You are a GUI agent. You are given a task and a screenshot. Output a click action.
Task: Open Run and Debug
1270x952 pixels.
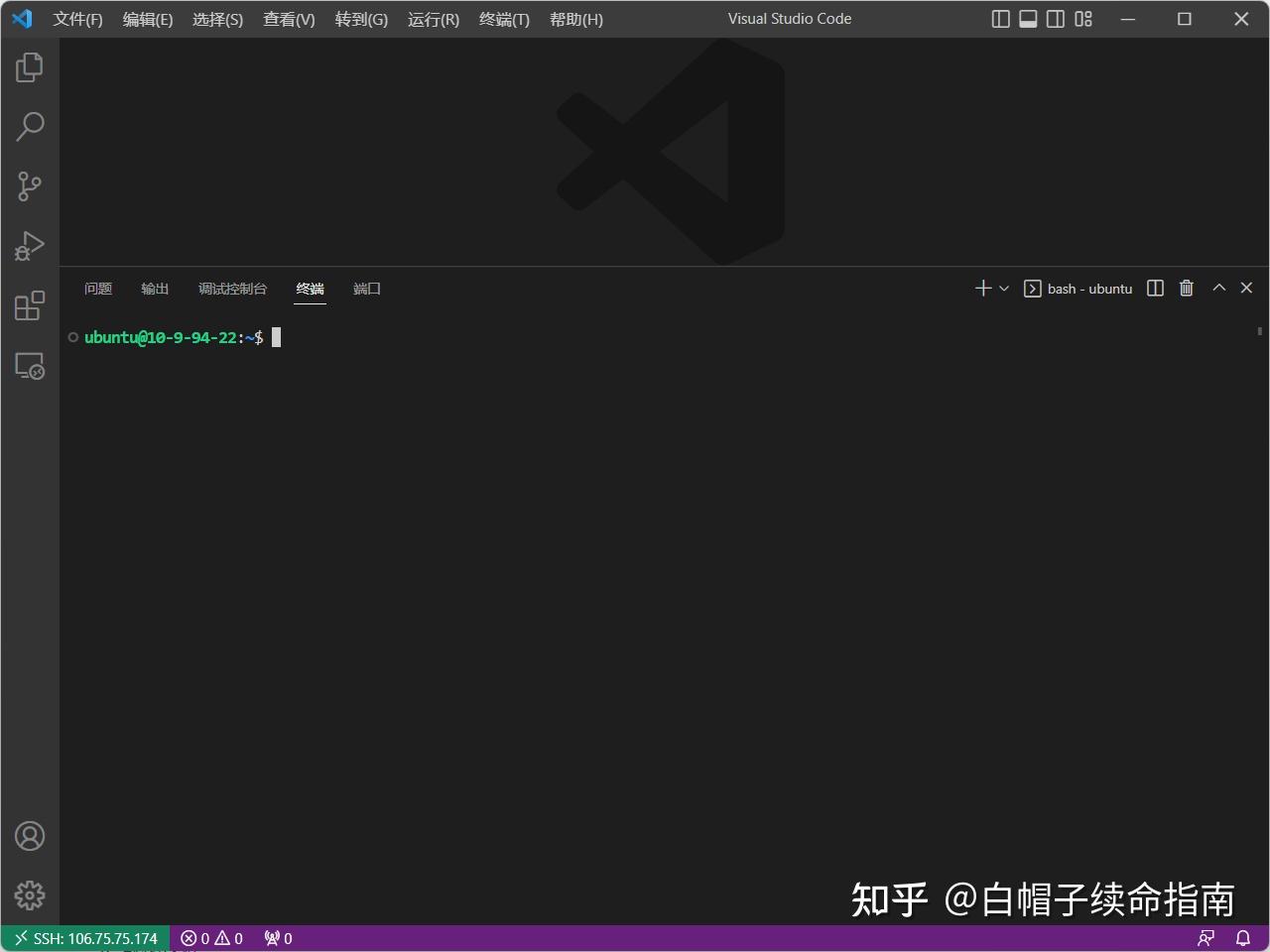(29, 246)
